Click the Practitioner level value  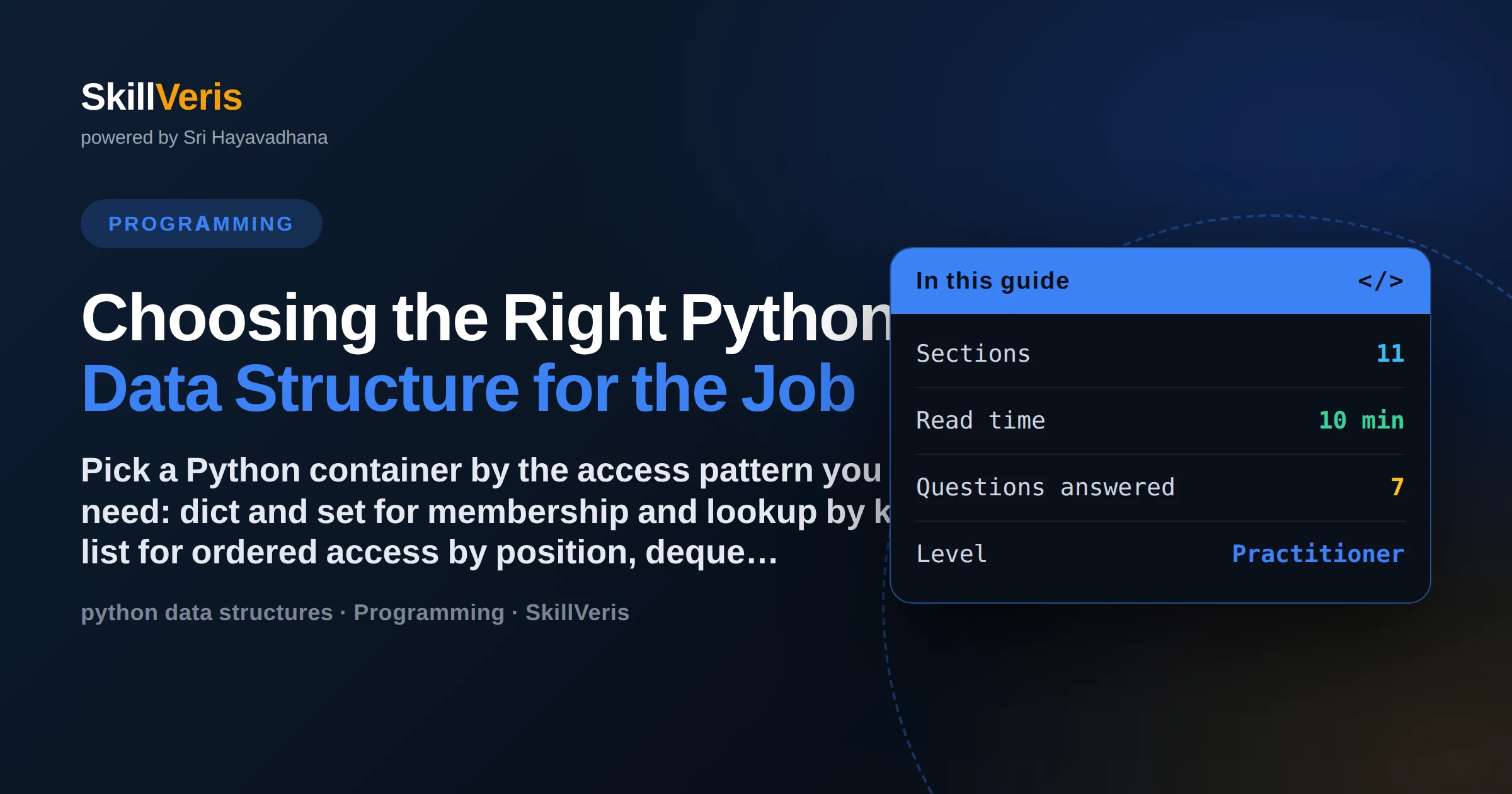click(1318, 554)
